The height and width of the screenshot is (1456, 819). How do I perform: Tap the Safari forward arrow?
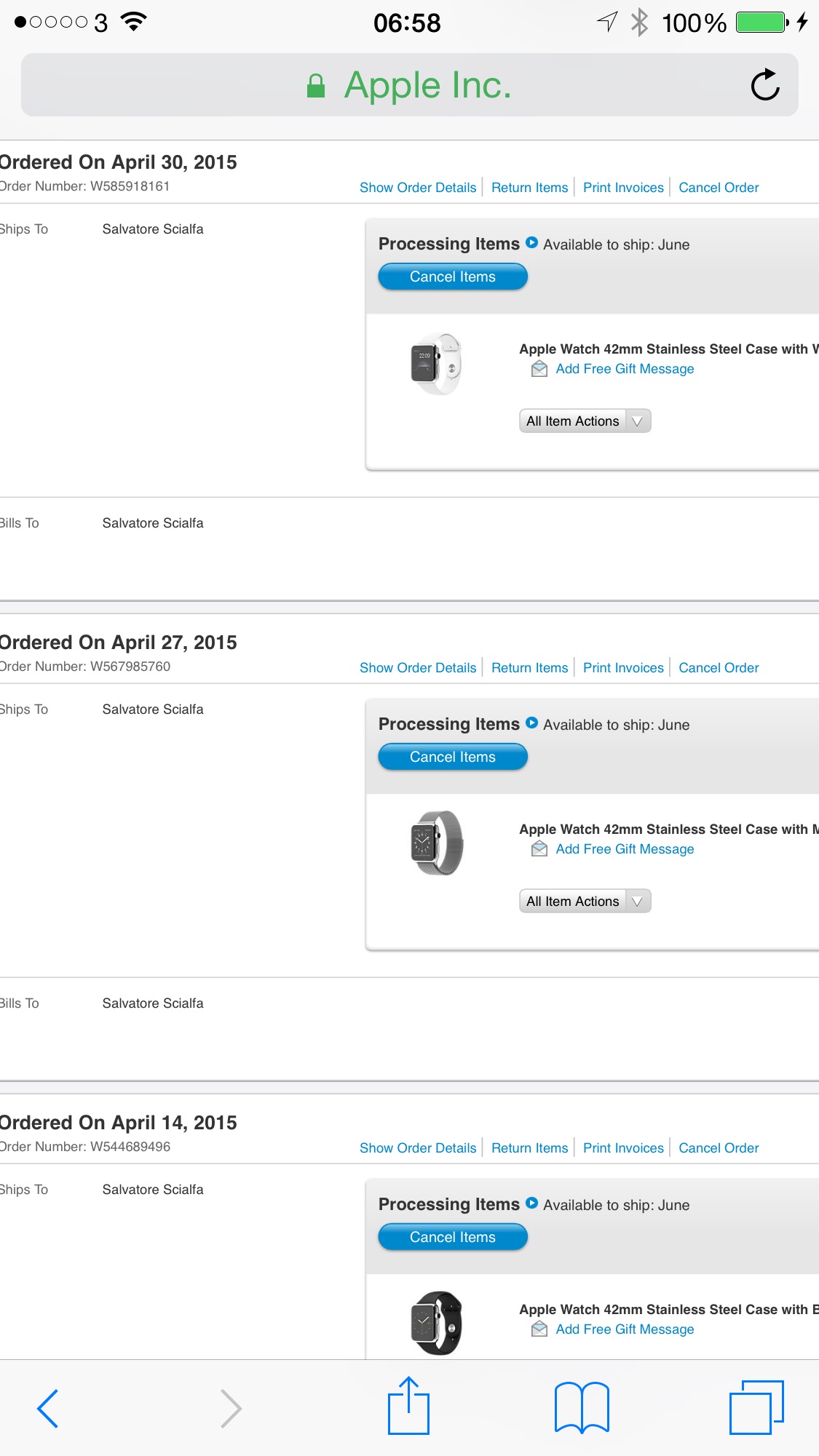click(x=231, y=1408)
